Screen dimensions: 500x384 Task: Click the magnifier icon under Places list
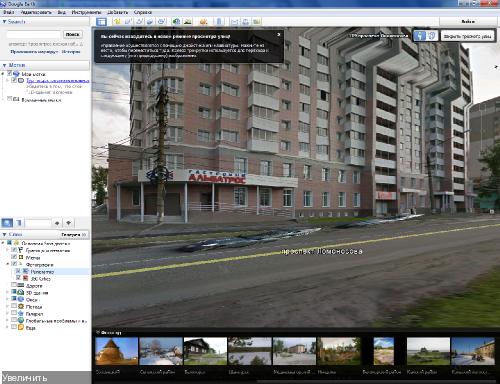[x=7, y=223]
